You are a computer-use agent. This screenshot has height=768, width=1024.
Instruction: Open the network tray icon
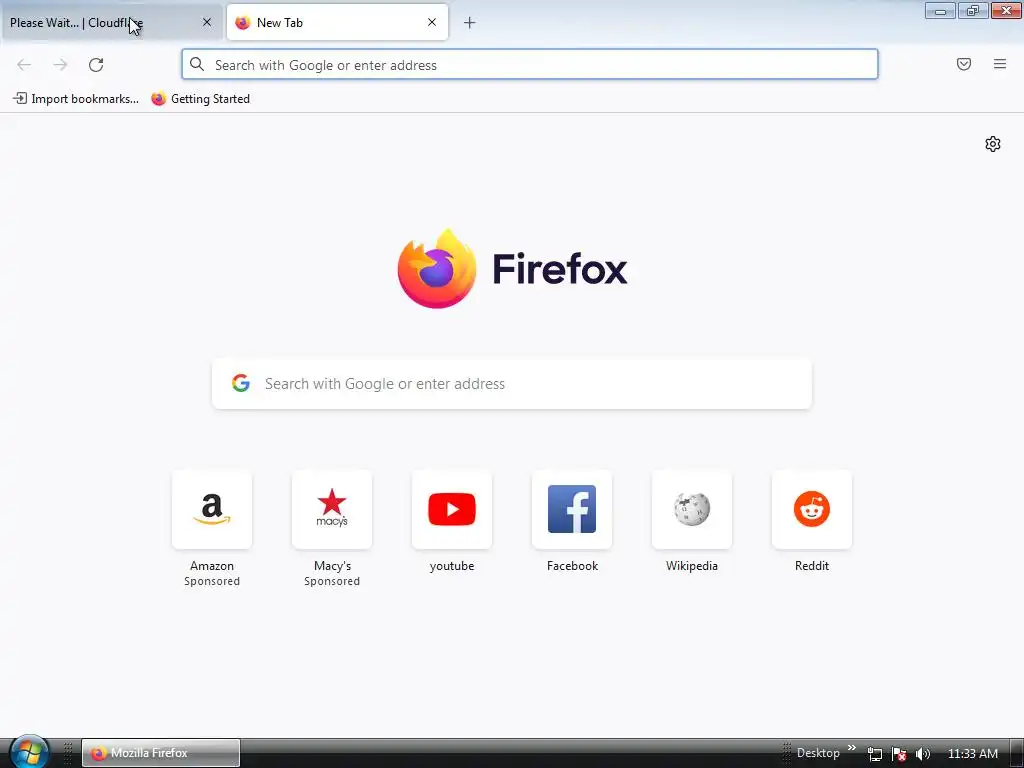point(874,754)
